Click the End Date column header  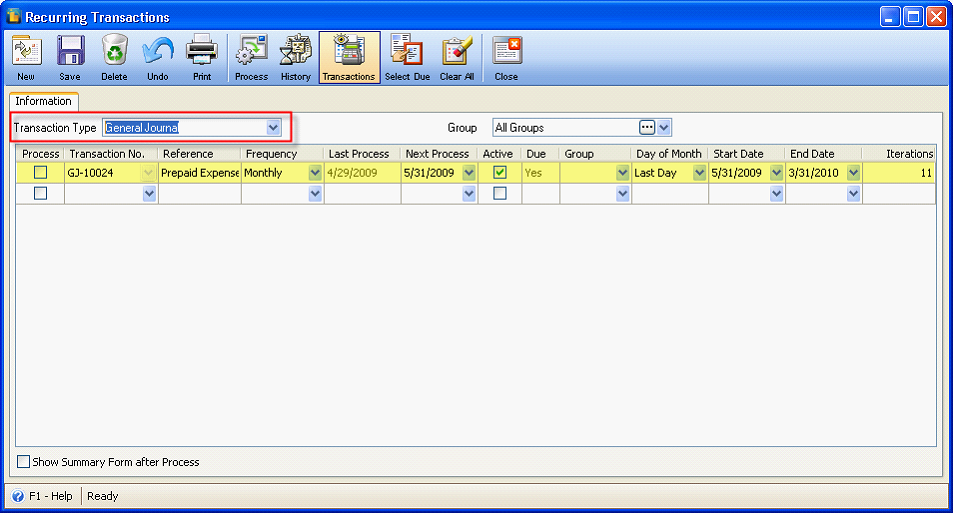824,154
